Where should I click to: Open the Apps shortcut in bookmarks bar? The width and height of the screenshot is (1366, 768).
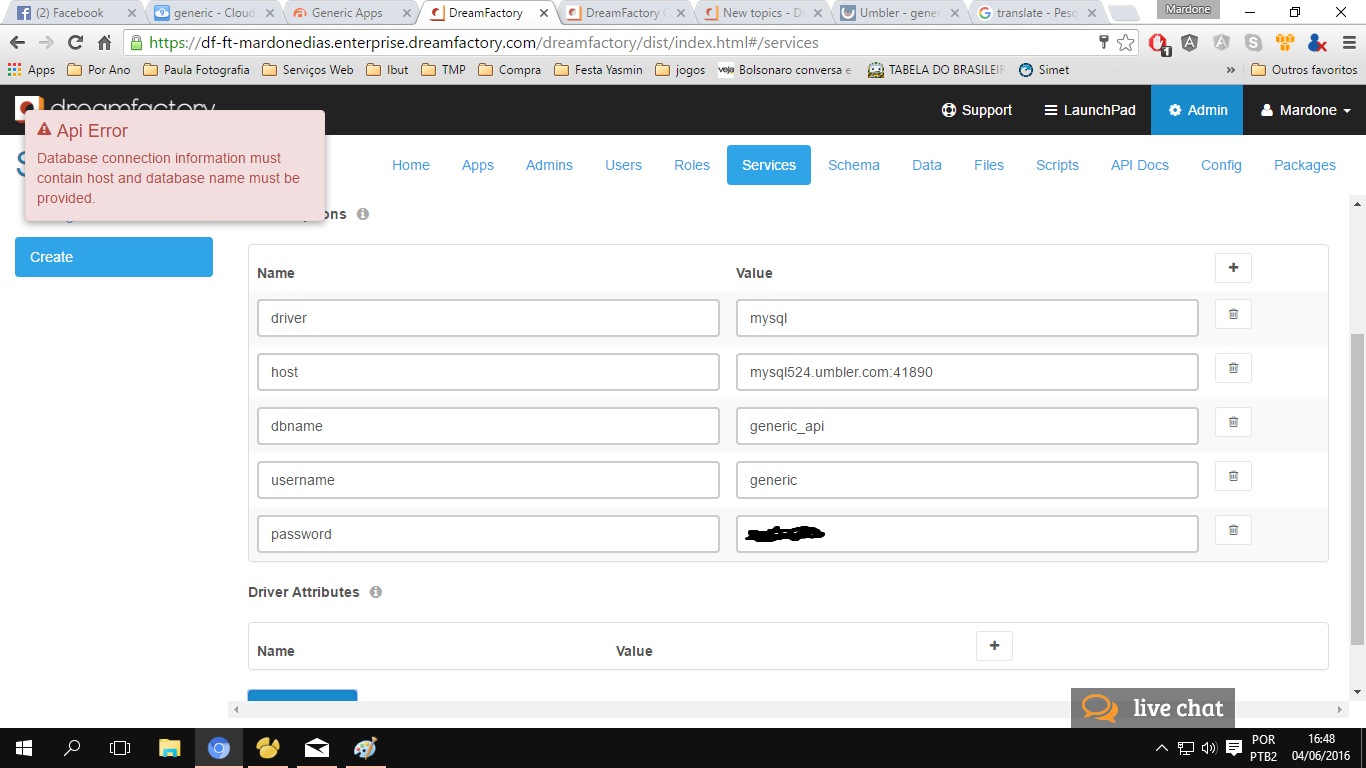(x=31, y=70)
